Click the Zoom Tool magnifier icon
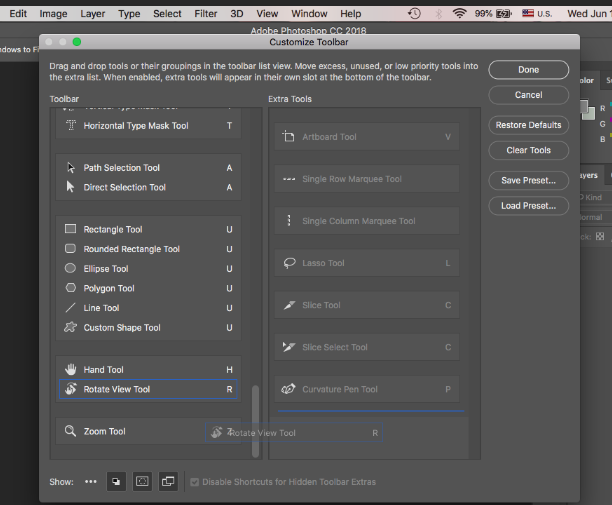 (70, 432)
